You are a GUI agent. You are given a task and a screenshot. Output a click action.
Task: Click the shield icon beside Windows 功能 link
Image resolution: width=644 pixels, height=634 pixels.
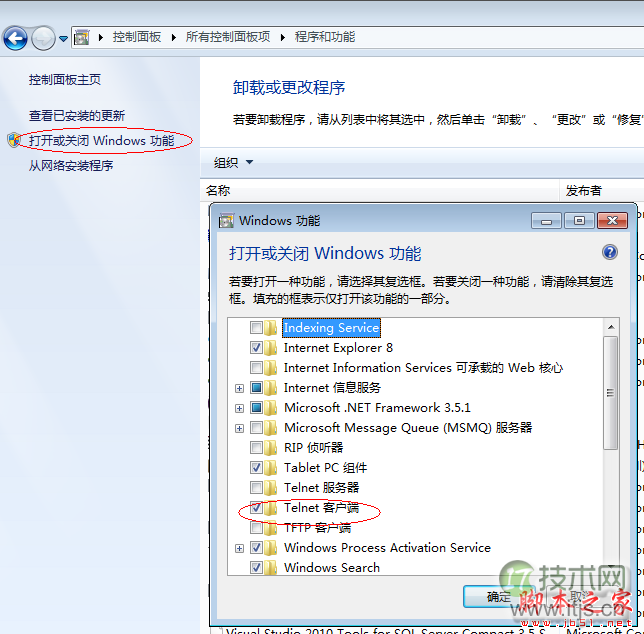tap(14, 140)
